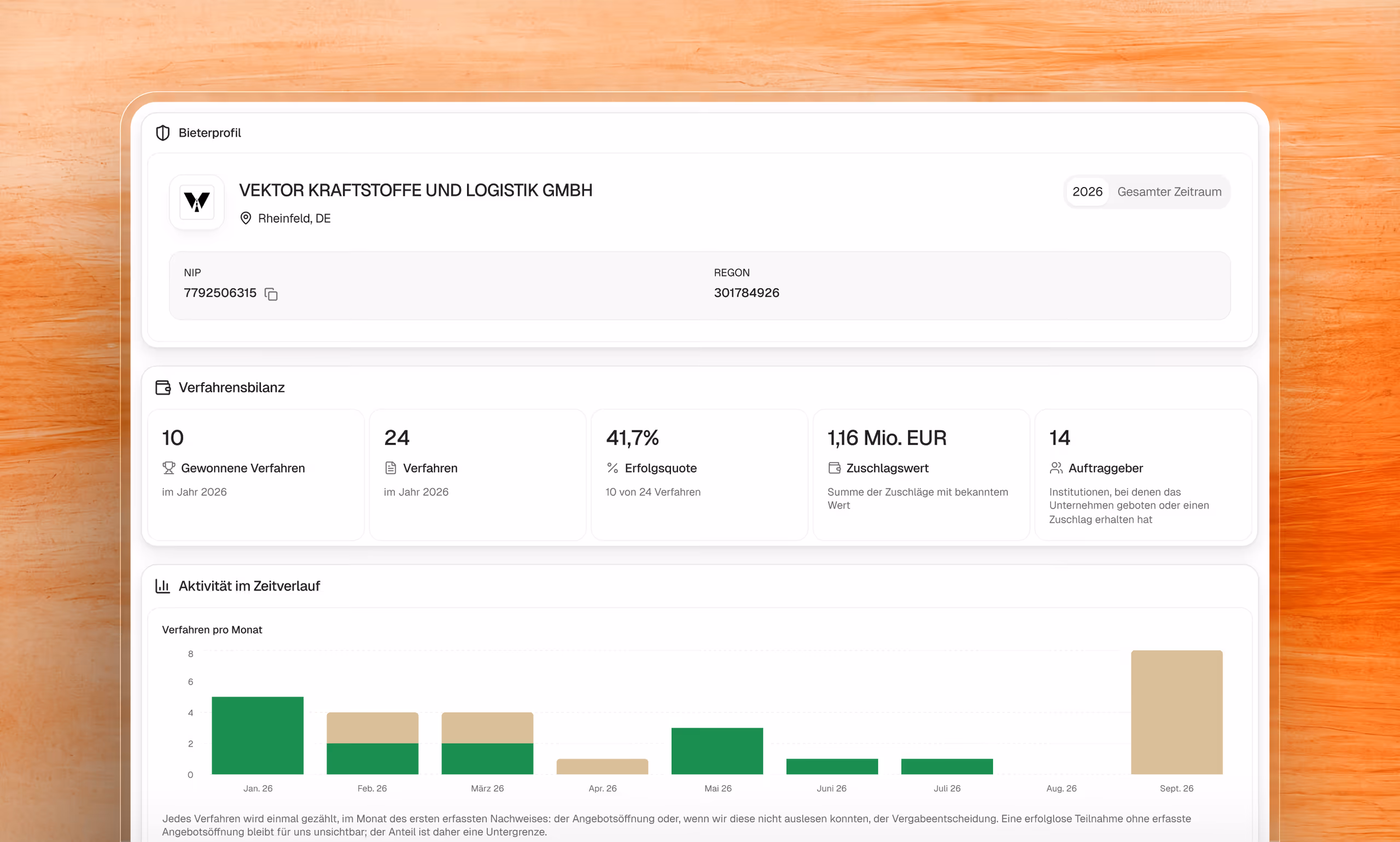Click the Gewonnene Verfahren label
This screenshot has width=1400, height=842.
[243, 468]
